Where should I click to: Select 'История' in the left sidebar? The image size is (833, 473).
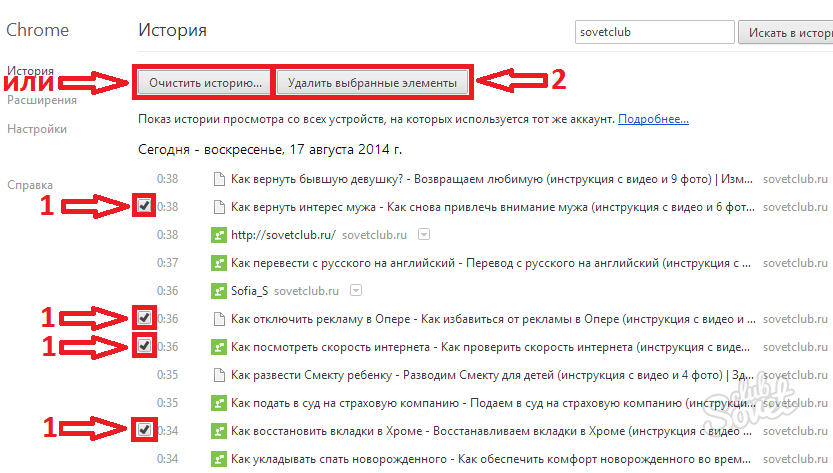coord(30,71)
